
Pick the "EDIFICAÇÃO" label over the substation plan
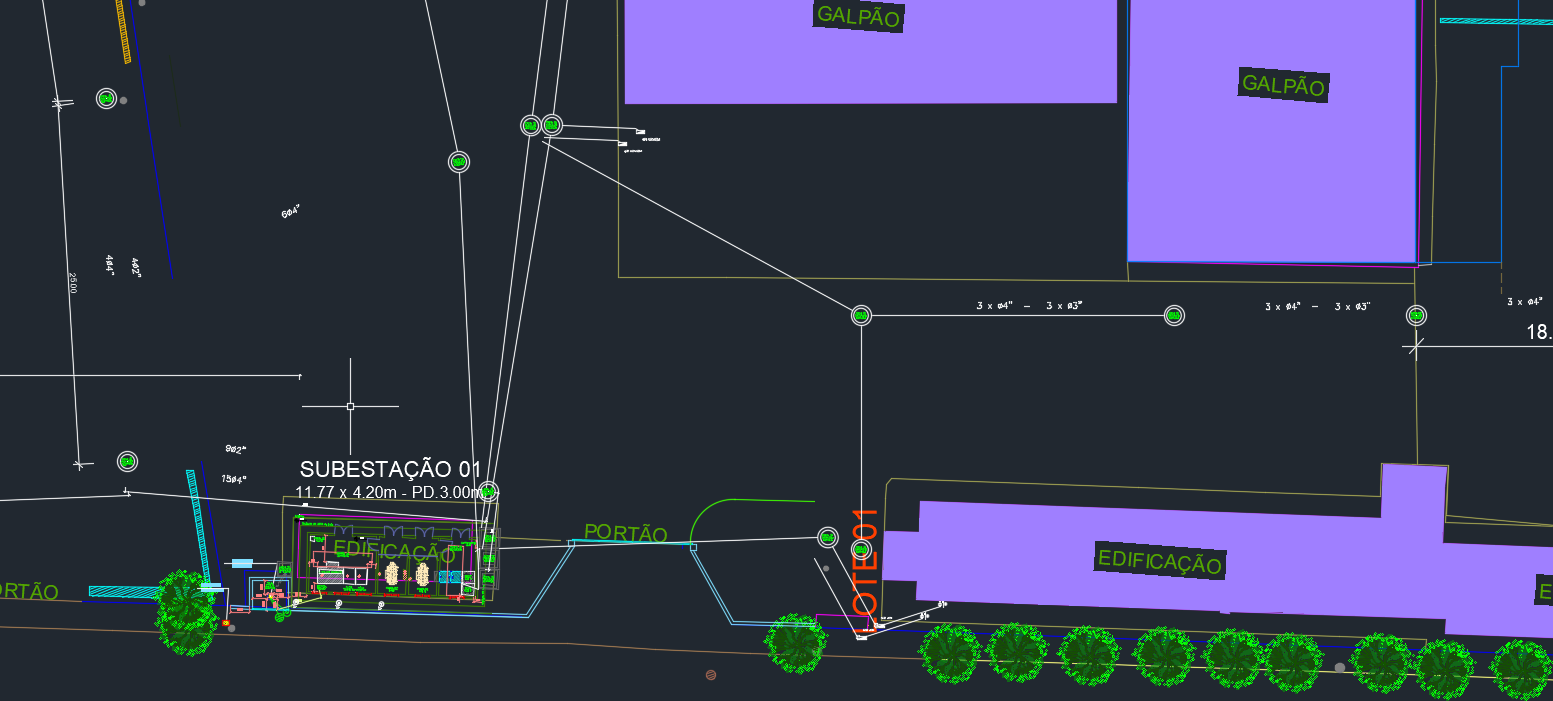click(x=393, y=548)
